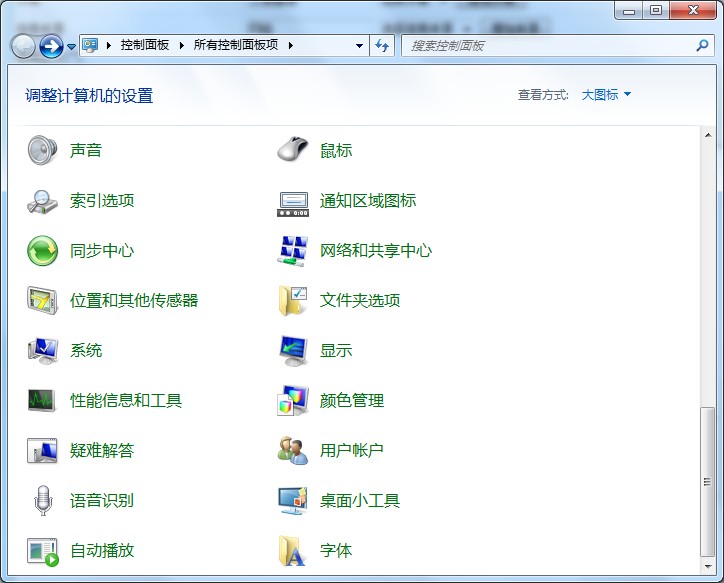Open the 索引选项 link
Image resolution: width=724 pixels, height=583 pixels.
tap(102, 201)
